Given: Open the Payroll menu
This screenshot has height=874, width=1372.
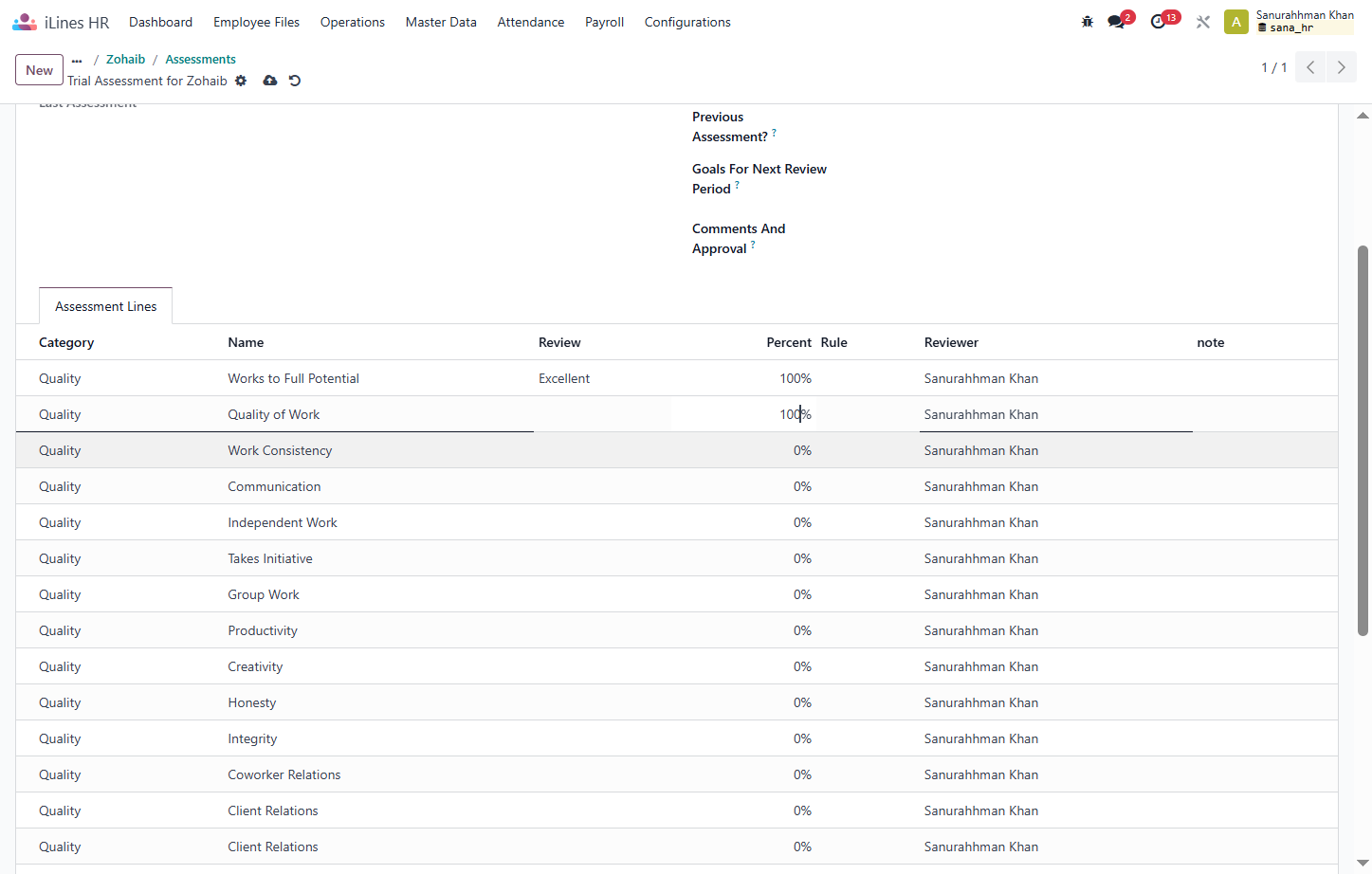Looking at the screenshot, I should (604, 22).
